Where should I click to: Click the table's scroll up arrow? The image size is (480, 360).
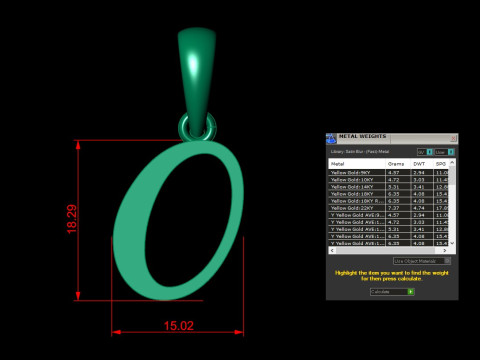tap(452, 162)
